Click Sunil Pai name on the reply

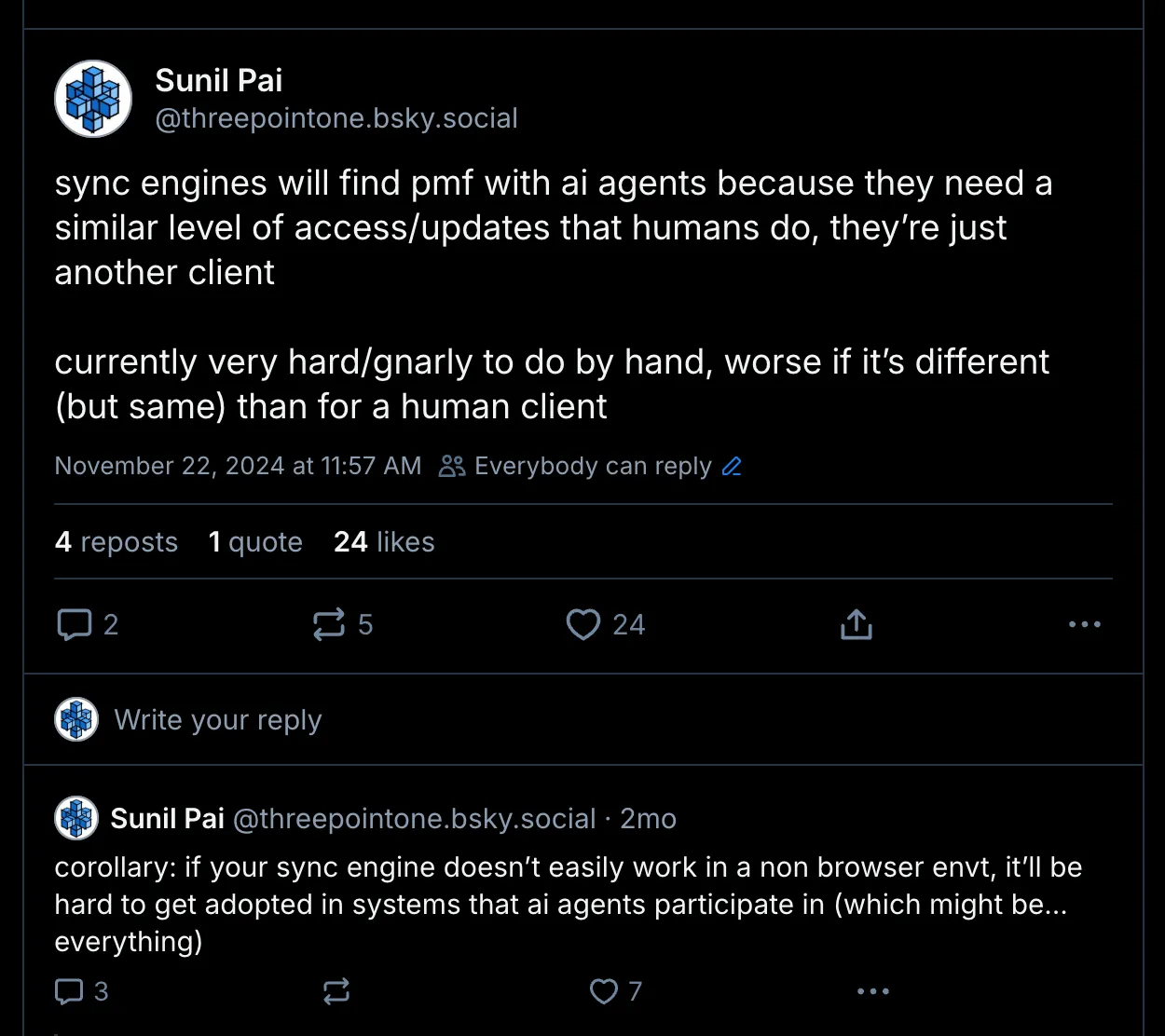[x=168, y=819]
